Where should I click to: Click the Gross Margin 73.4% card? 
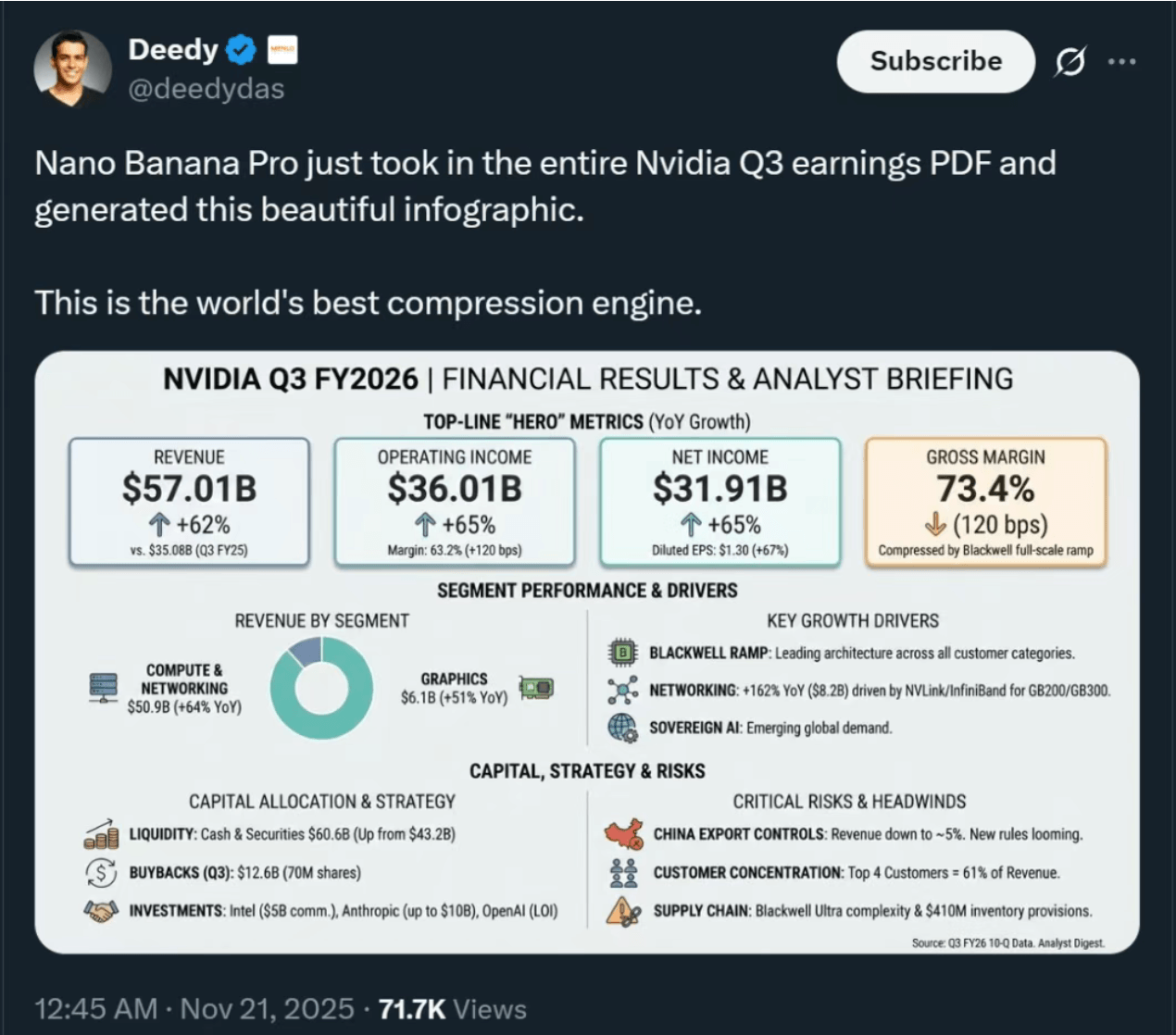(x=985, y=501)
